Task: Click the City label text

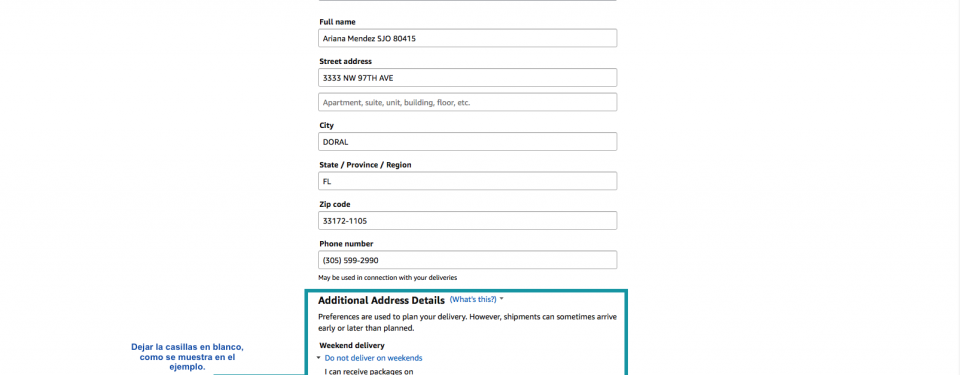Action: pos(328,126)
